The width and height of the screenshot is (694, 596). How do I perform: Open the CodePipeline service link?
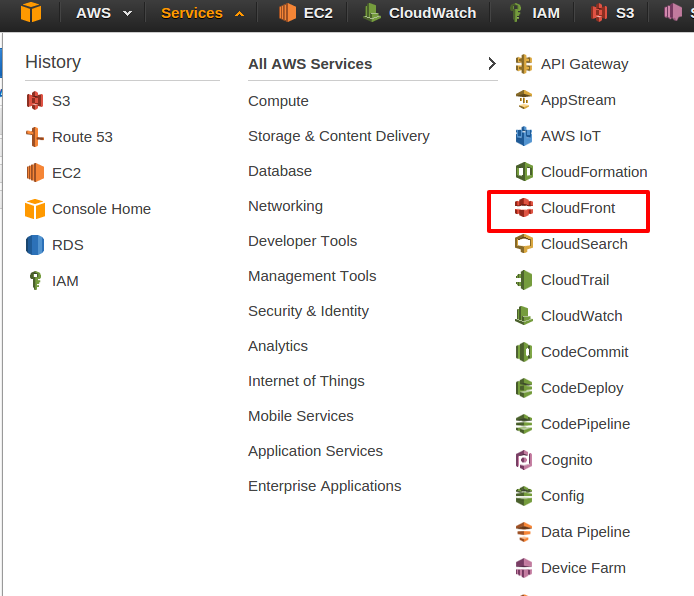(x=586, y=424)
